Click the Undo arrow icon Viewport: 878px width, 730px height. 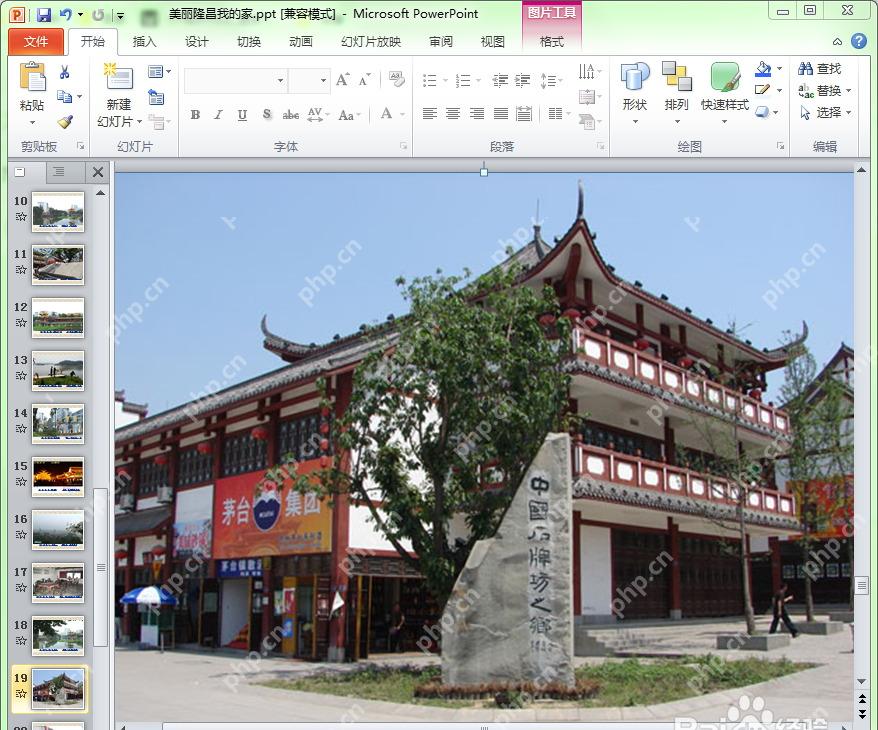(x=66, y=15)
